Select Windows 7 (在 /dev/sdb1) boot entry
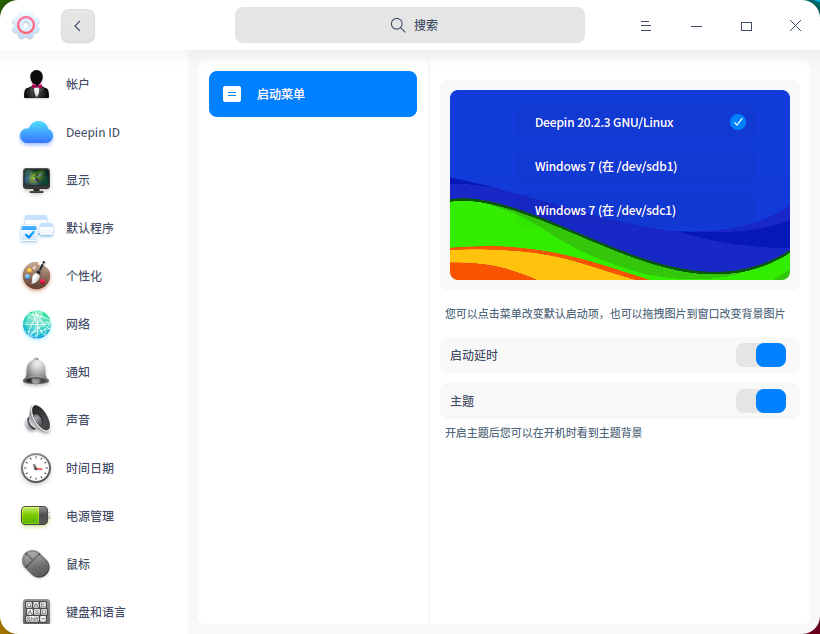820x634 pixels. 635,166
